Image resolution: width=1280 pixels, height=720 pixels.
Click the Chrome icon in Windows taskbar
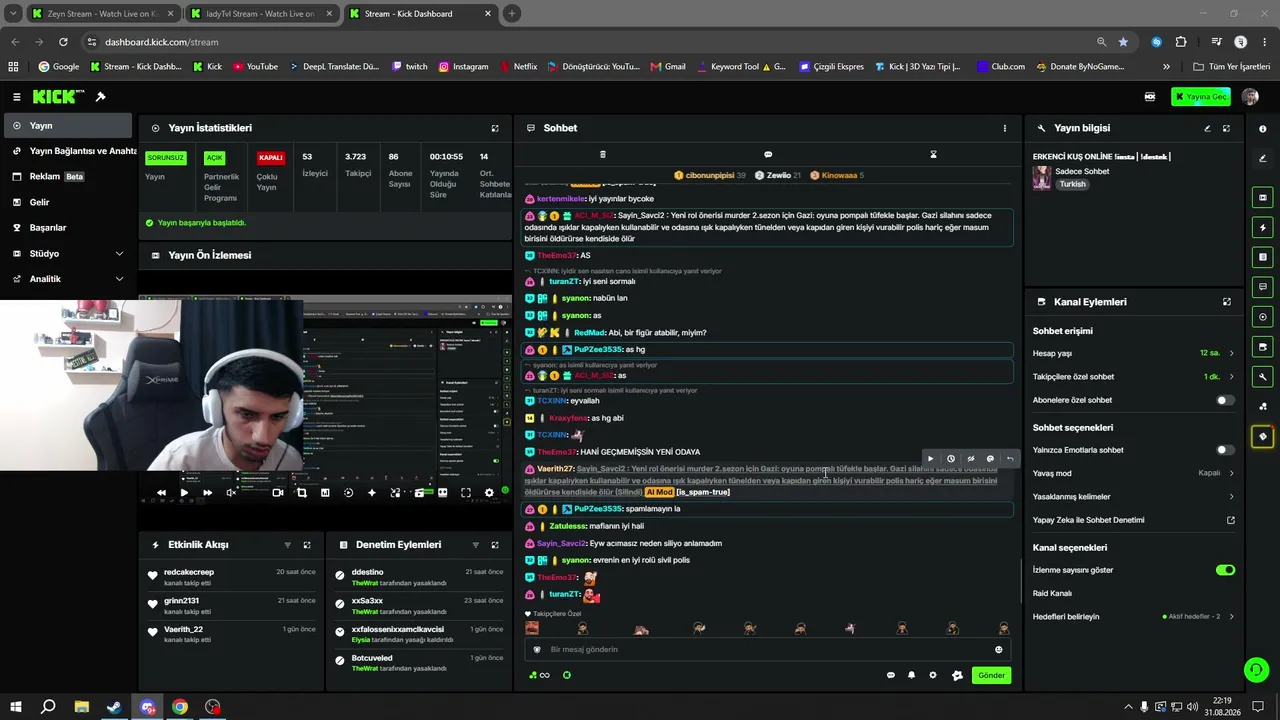pos(180,707)
